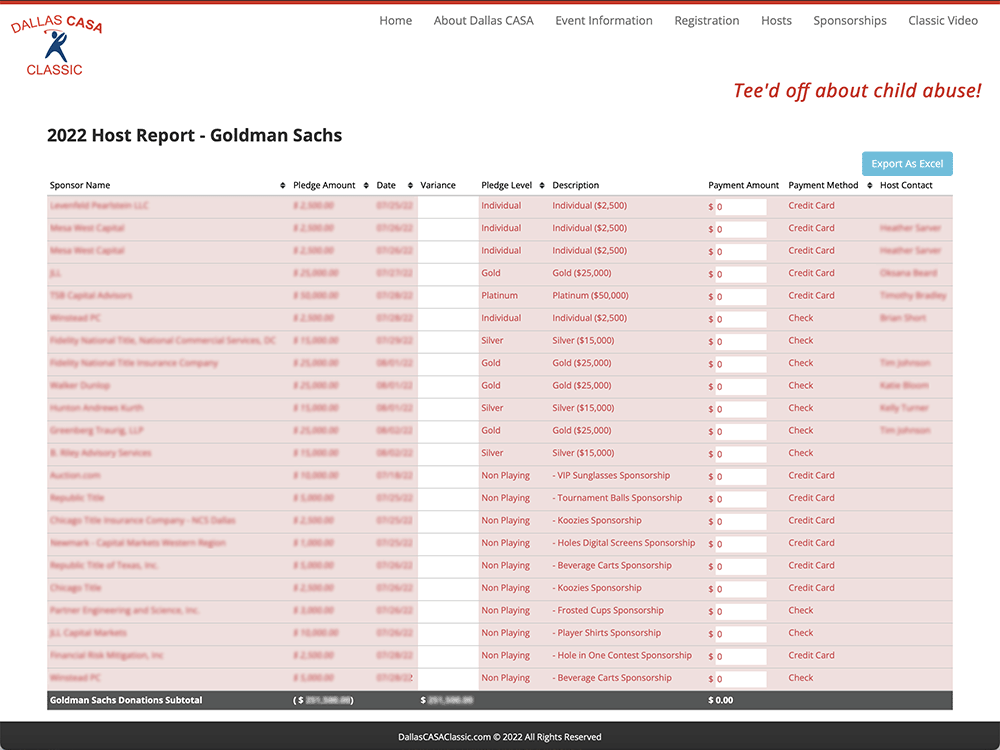This screenshot has width=1000, height=750.
Task: Navigate to Registration
Action: [x=707, y=20]
